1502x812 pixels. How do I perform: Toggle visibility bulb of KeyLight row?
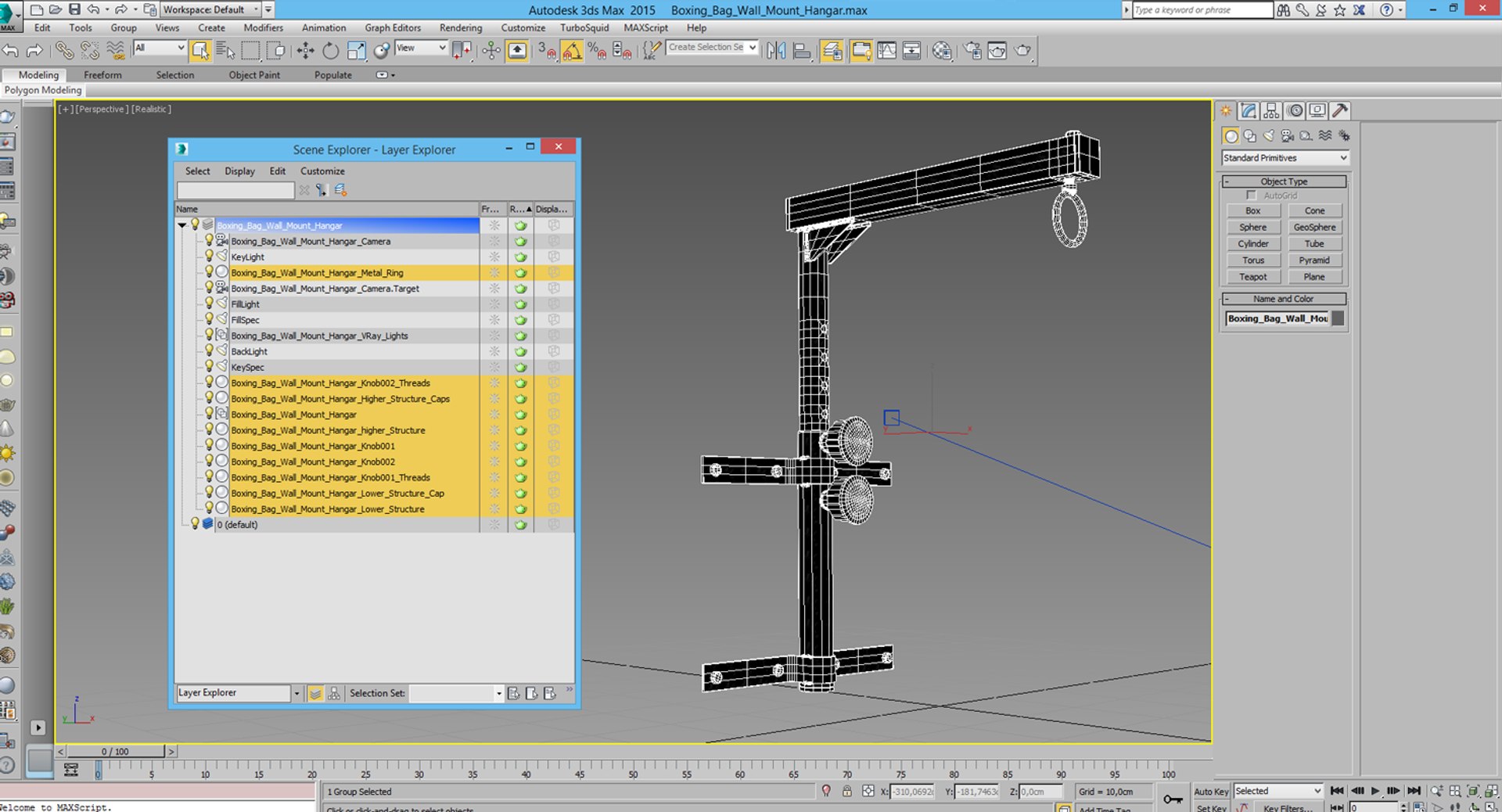pos(209,256)
